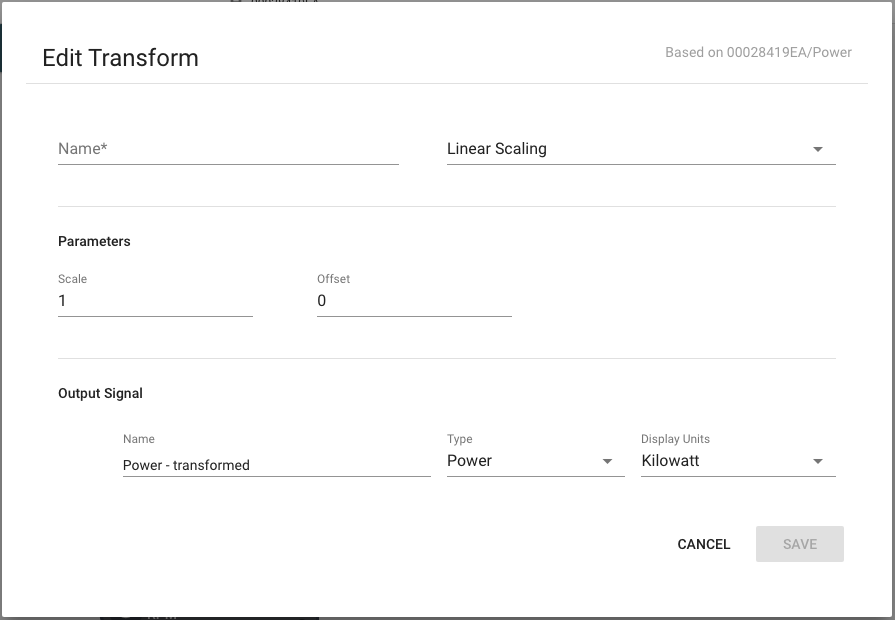Click the Display Units label

click(x=675, y=439)
